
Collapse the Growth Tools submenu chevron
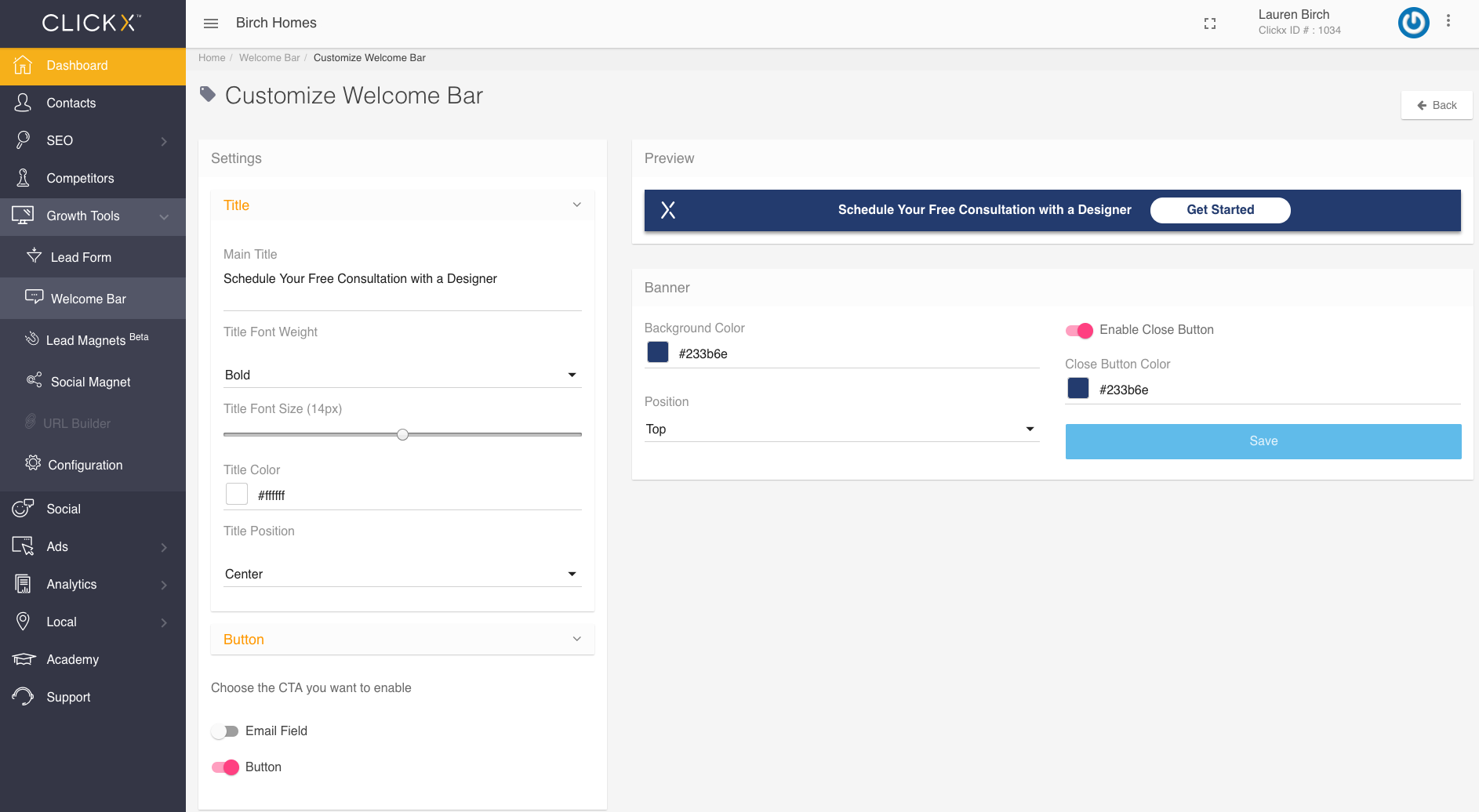tap(164, 216)
